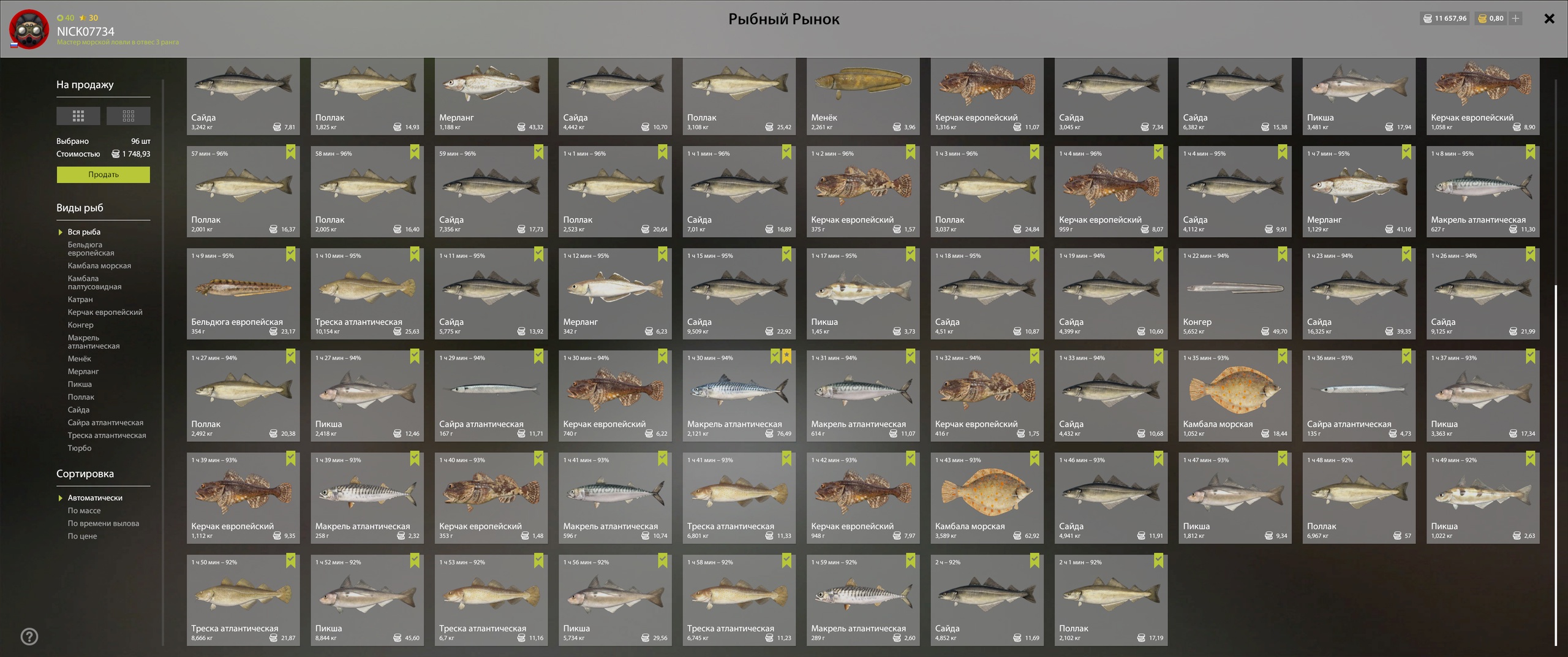Switch to large grid view icon
Viewport: 1568px width, 657px height.
[x=78, y=116]
